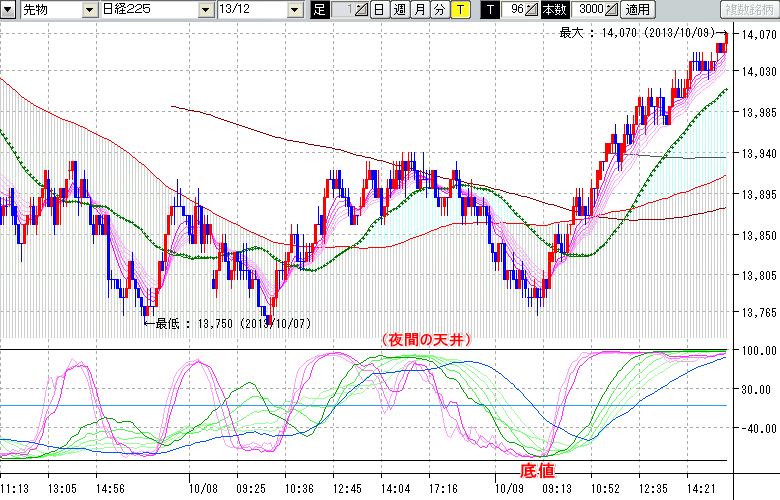Select the 分 minute timeframe button

439,9
